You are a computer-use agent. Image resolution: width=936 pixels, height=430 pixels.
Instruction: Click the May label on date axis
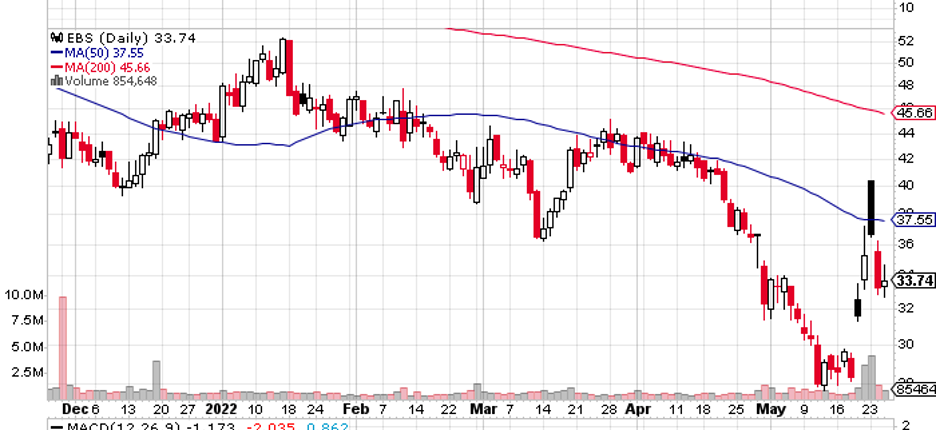[x=772, y=408]
